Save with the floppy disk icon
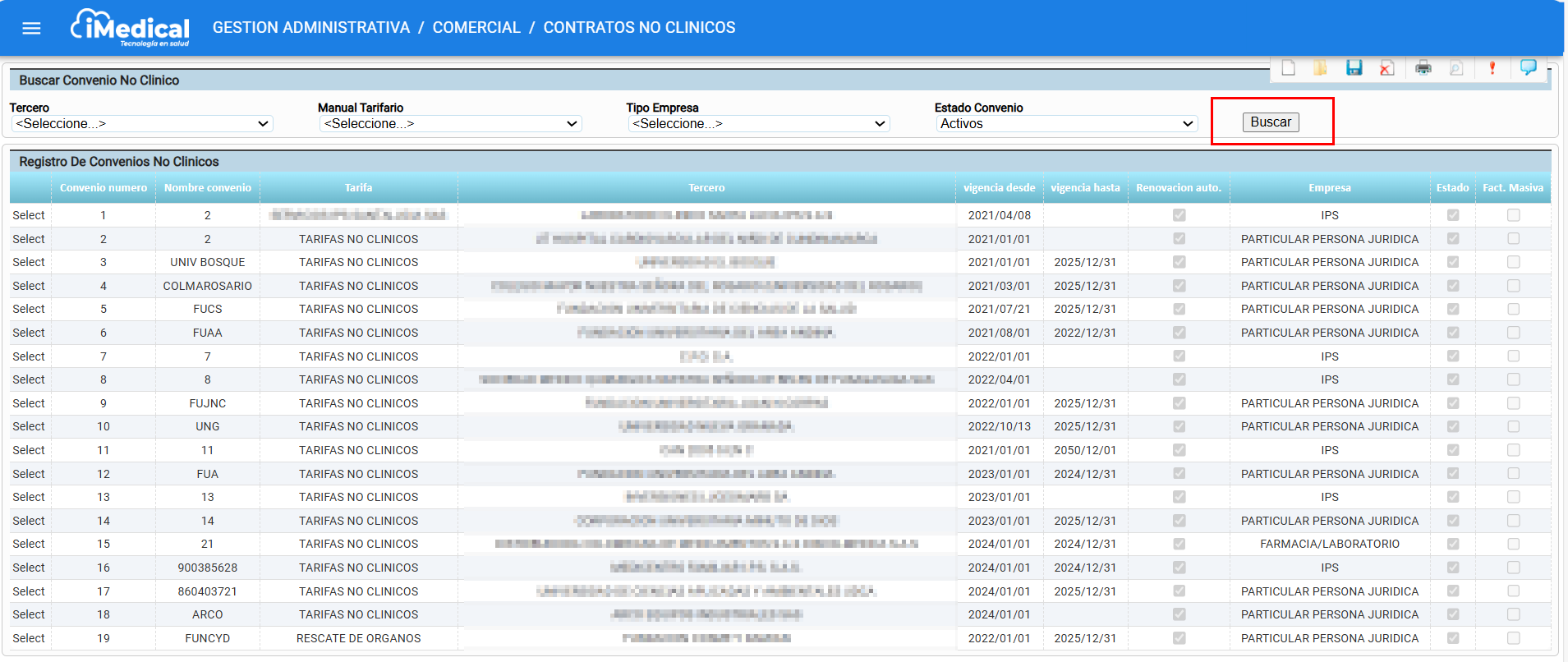Screen dimensions: 1568x662 tap(1354, 68)
